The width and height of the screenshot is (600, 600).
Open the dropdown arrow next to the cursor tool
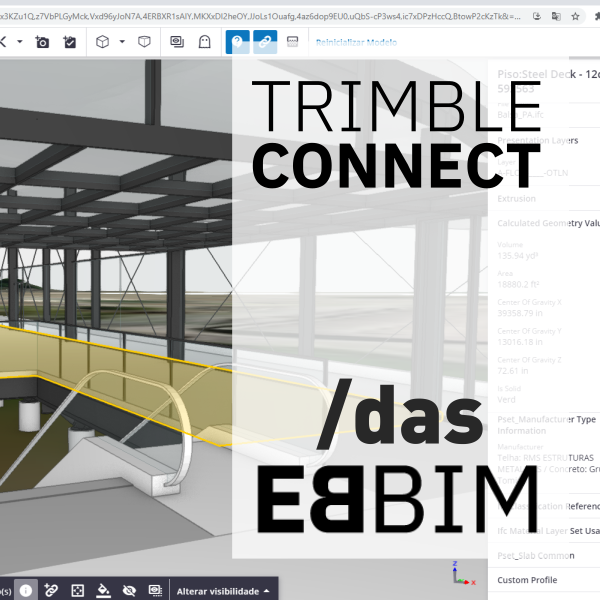[20, 41]
